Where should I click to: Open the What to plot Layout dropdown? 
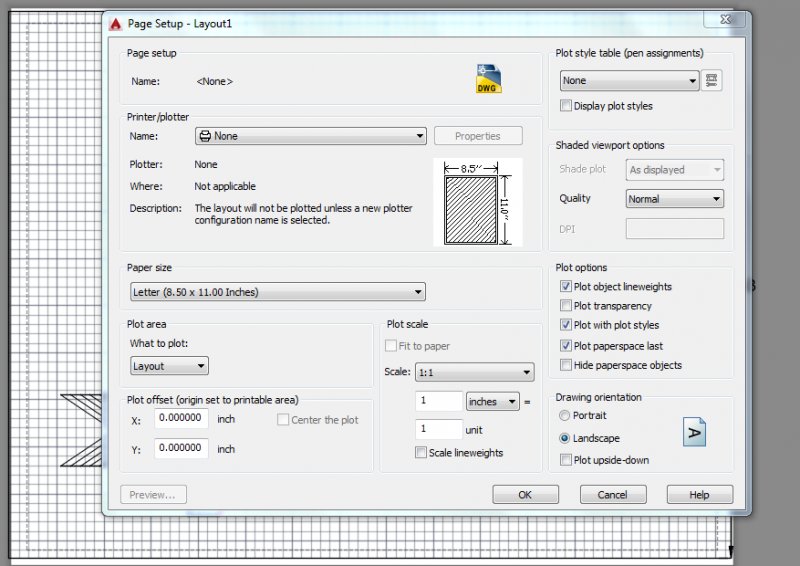pos(169,366)
